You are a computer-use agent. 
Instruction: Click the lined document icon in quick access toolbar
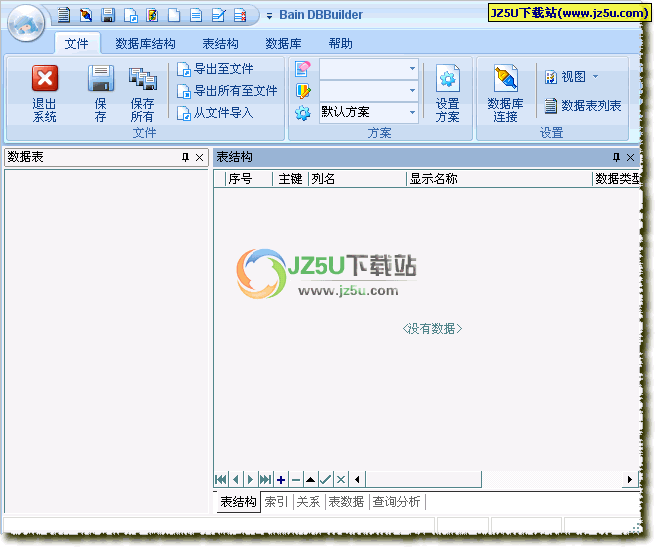coord(196,15)
